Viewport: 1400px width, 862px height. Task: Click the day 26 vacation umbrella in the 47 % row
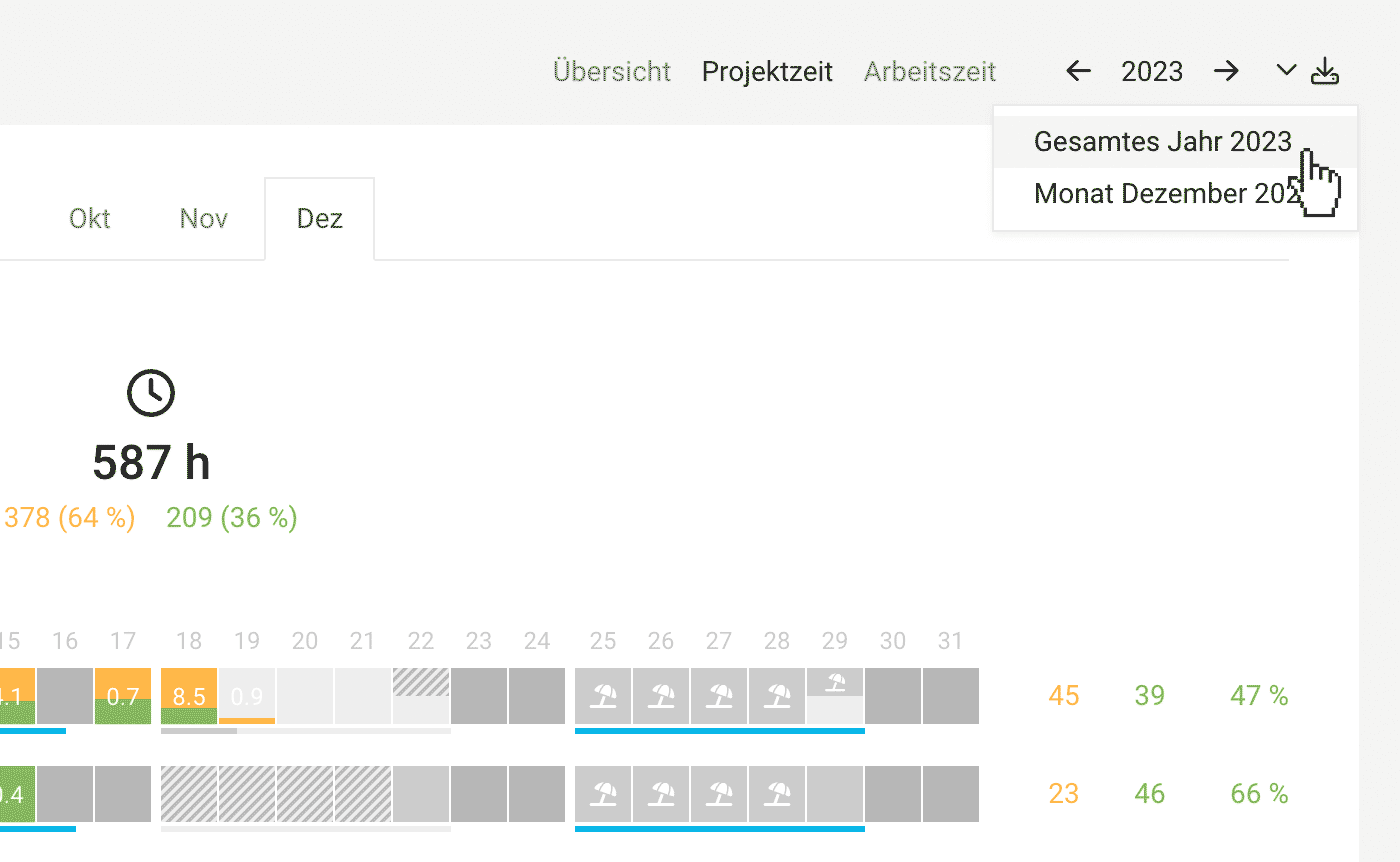[661, 696]
